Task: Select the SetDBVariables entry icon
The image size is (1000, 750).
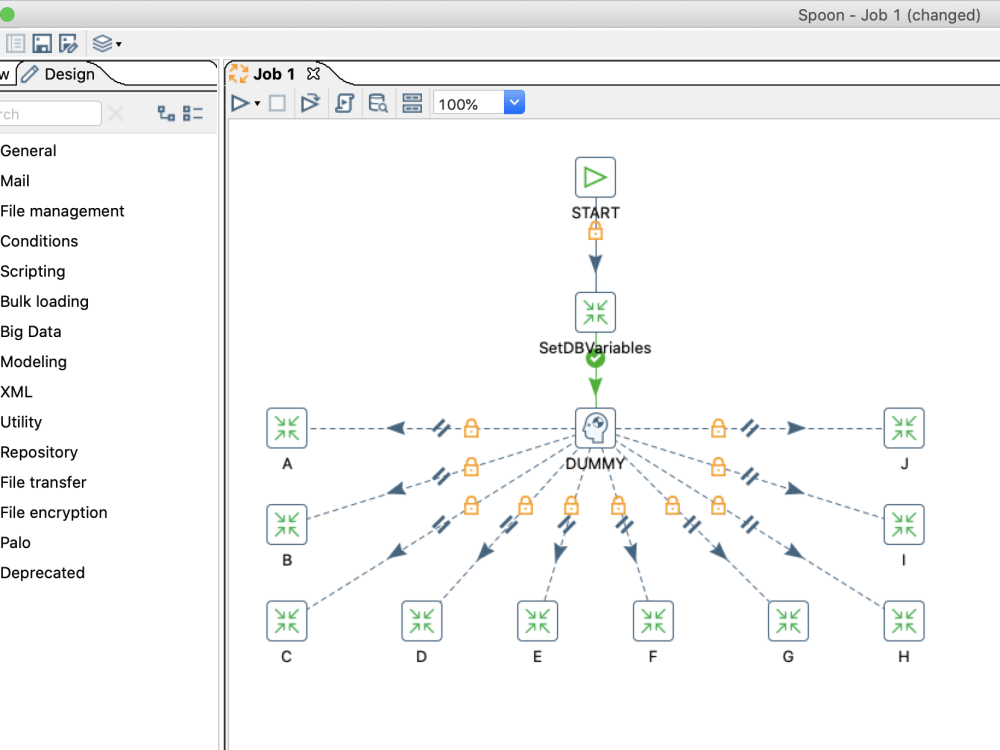Action: click(x=595, y=311)
